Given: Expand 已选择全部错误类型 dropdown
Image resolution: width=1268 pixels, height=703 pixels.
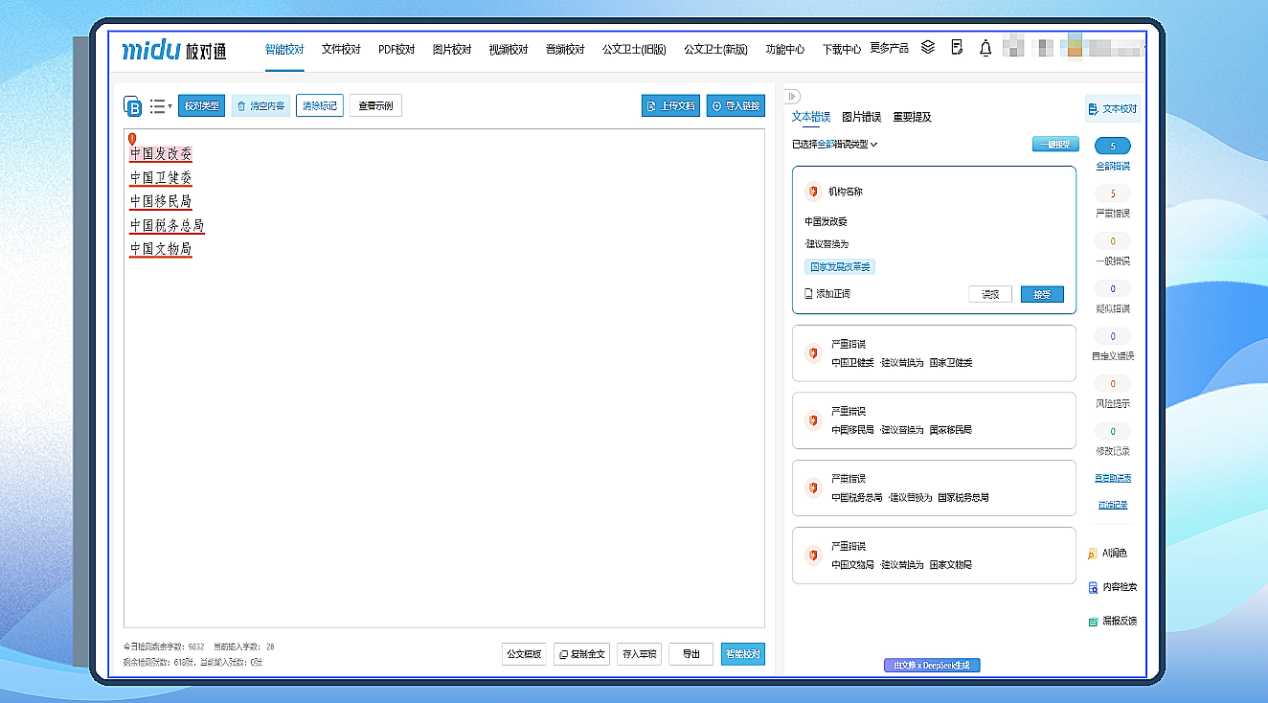Looking at the screenshot, I should pyautogui.click(x=873, y=144).
